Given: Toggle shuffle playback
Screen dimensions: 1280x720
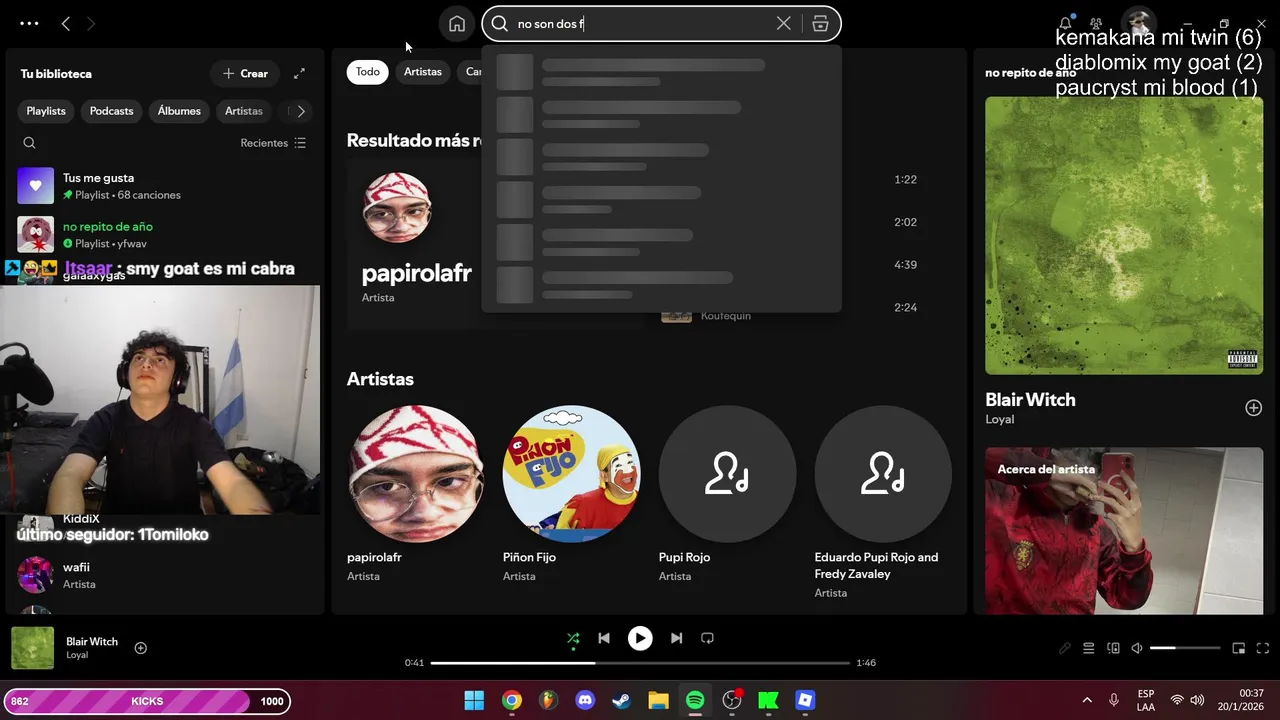Looking at the screenshot, I should 573,638.
